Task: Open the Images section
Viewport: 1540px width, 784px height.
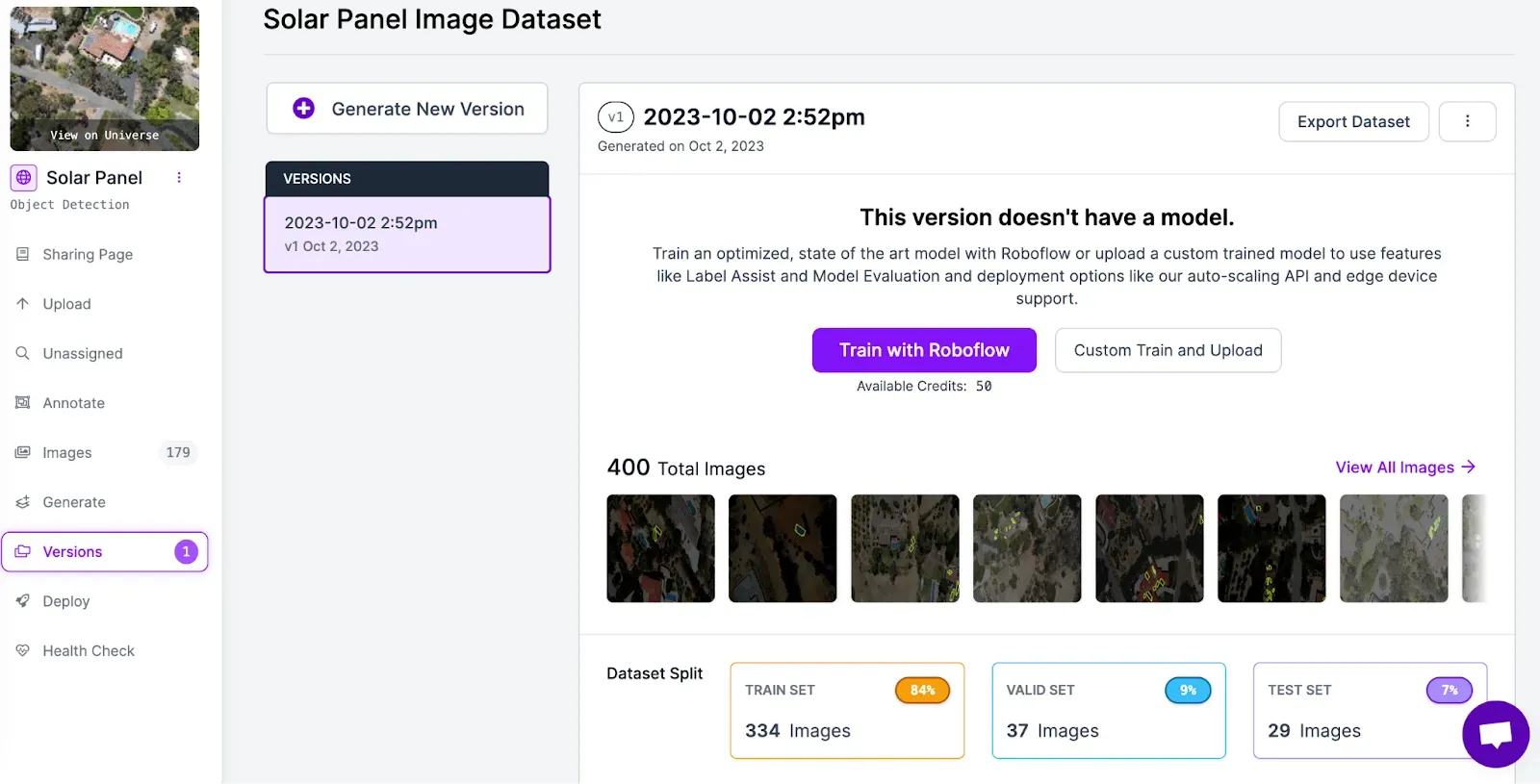Action: point(105,452)
